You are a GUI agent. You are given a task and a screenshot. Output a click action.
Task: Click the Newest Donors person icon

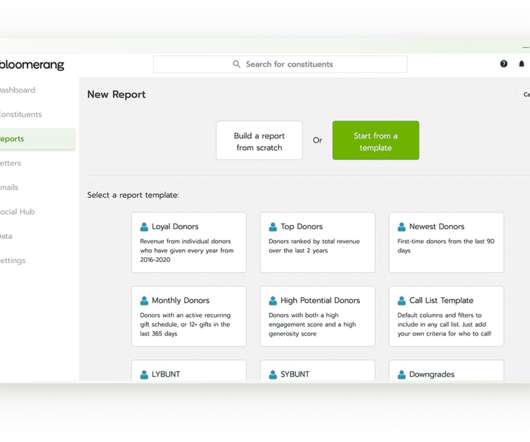[402, 227]
